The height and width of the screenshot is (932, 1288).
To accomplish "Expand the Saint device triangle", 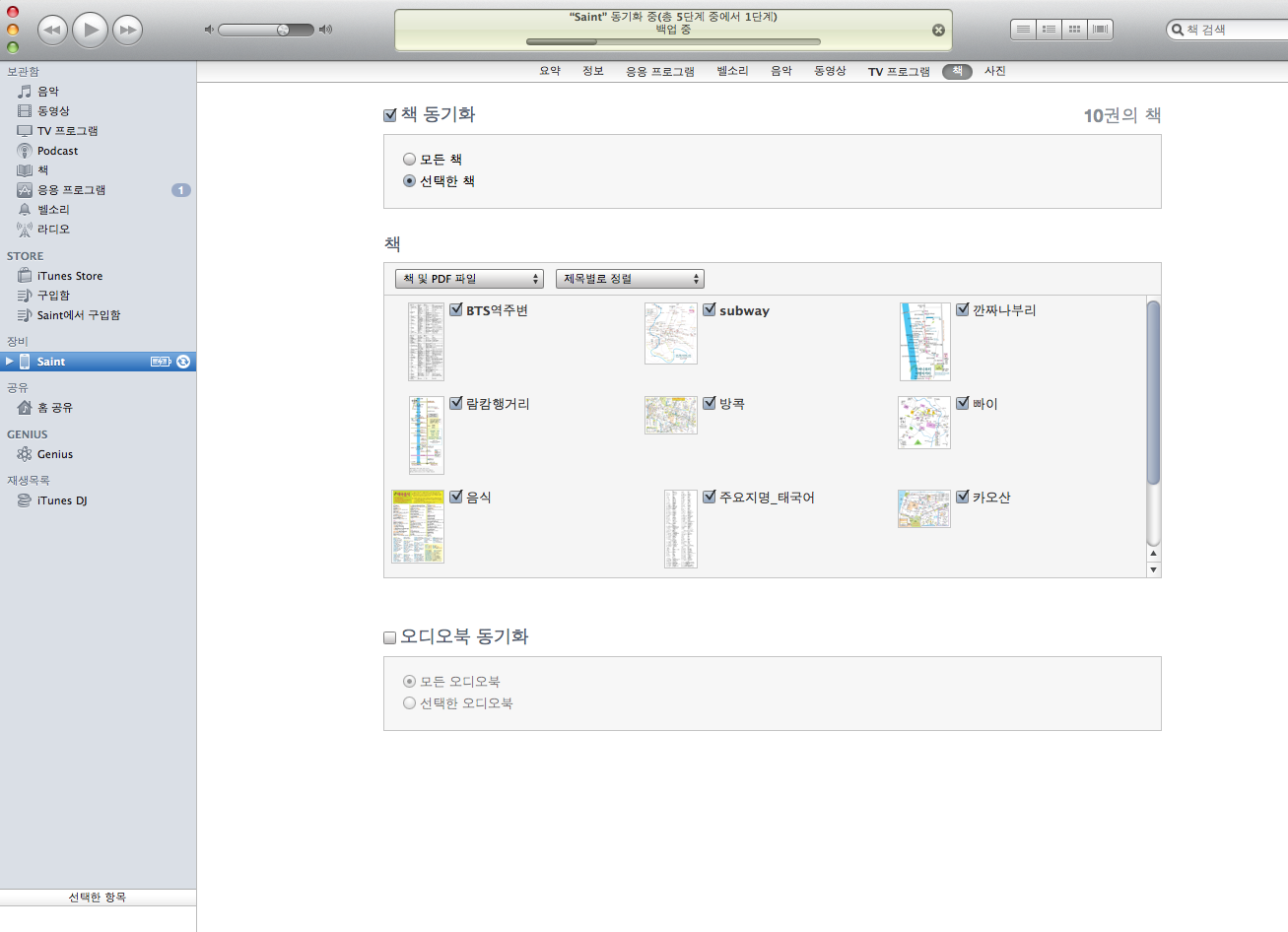I will point(9,362).
